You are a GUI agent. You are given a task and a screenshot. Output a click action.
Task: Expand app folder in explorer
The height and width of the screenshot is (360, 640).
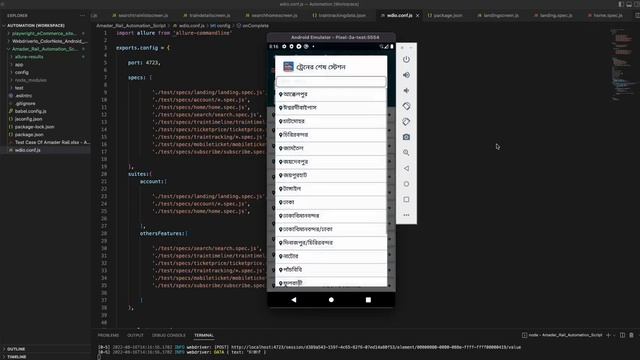pos(19,64)
